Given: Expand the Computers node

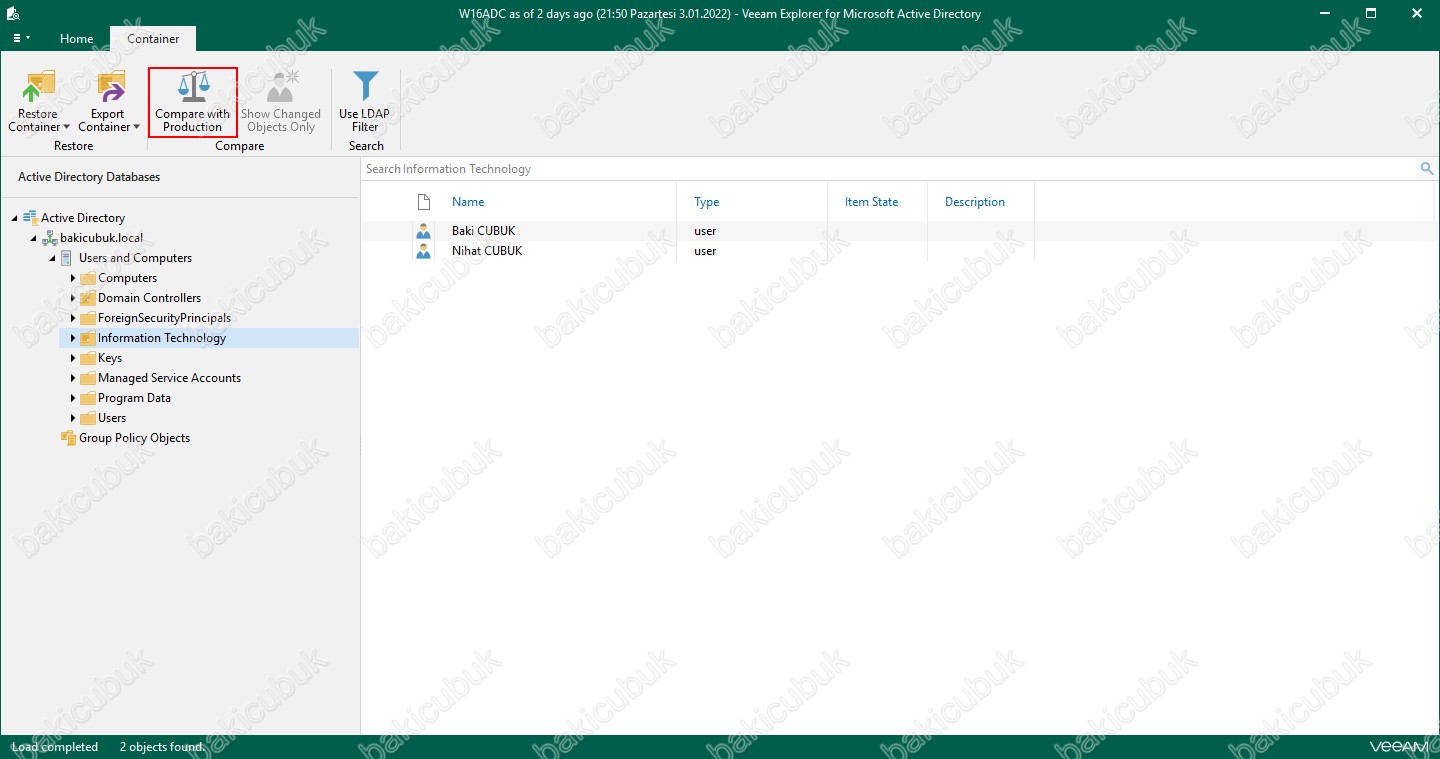Looking at the screenshot, I should [73, 278].
